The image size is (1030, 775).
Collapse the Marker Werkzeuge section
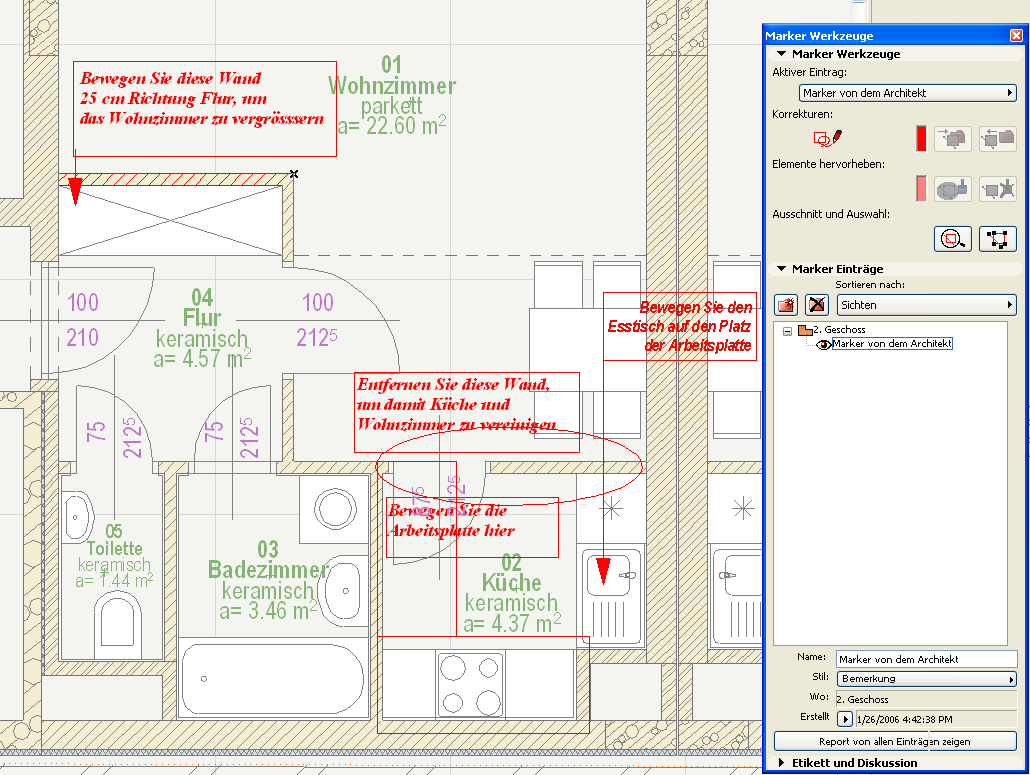[782, 54]
